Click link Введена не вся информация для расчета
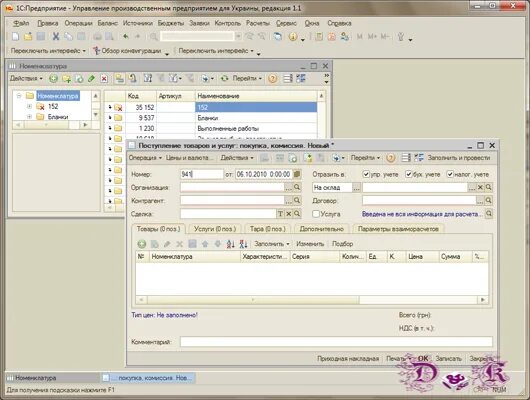 pos(421,214)
